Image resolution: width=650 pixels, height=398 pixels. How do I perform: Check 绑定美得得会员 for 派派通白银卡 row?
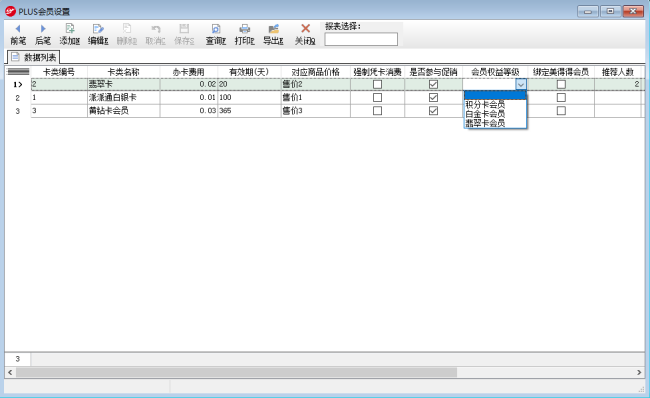[x=561, y=97]
